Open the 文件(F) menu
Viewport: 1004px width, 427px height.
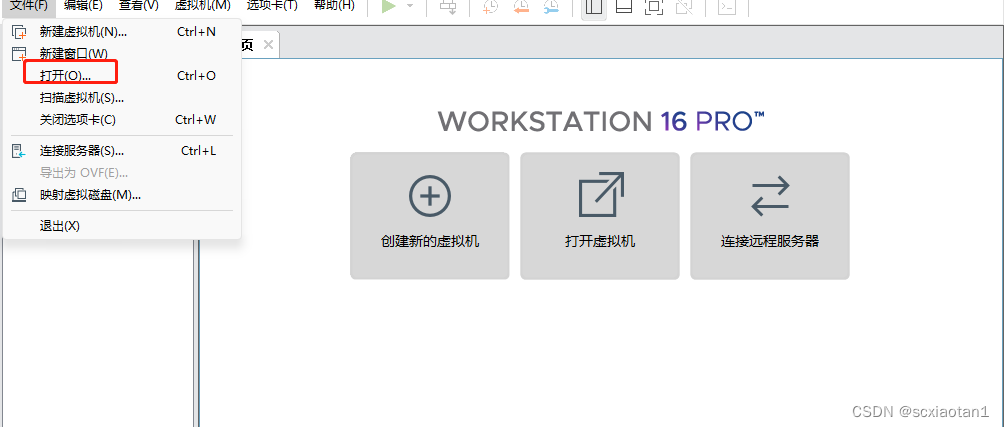(28, 5)
